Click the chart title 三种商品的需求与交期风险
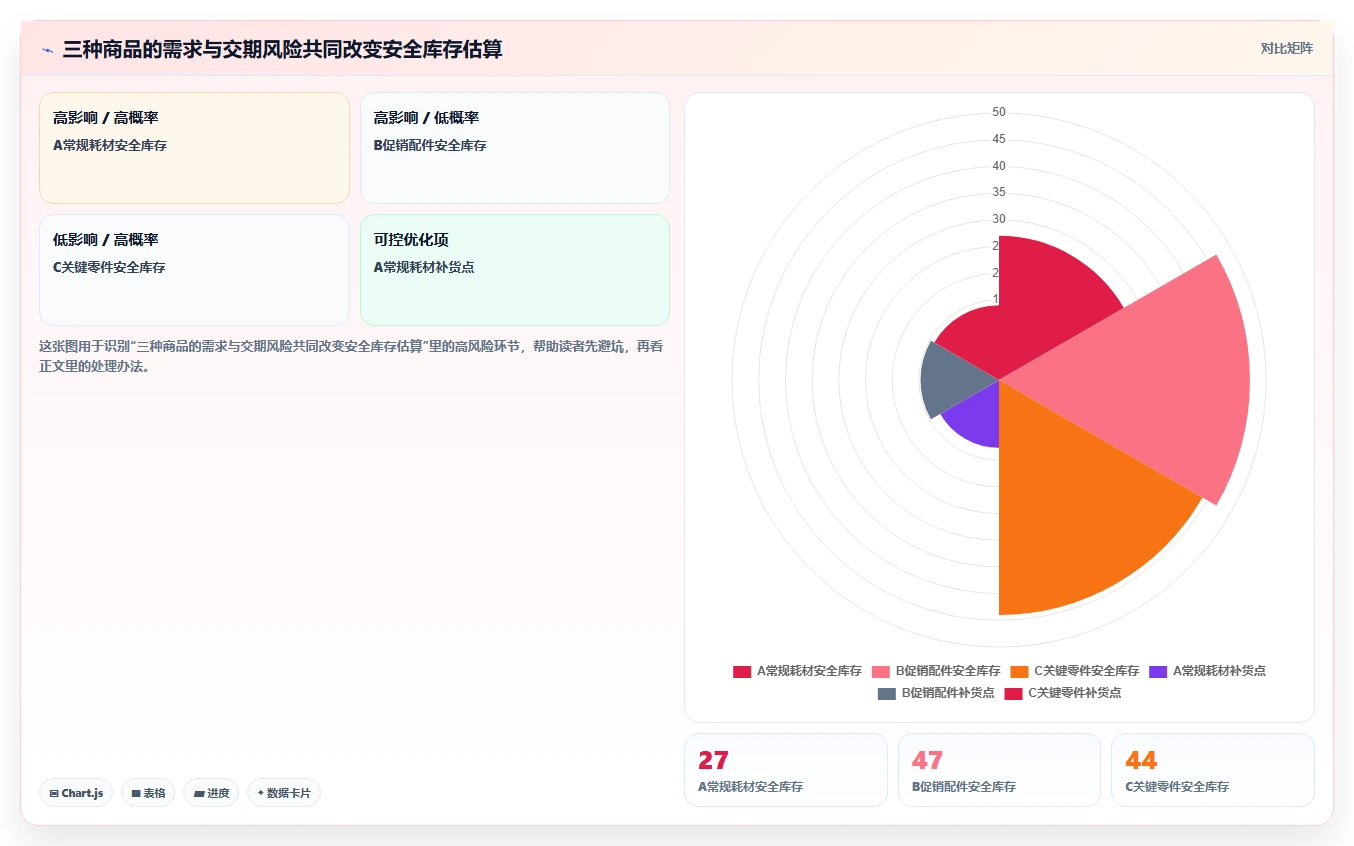 [x=282, y=49]
